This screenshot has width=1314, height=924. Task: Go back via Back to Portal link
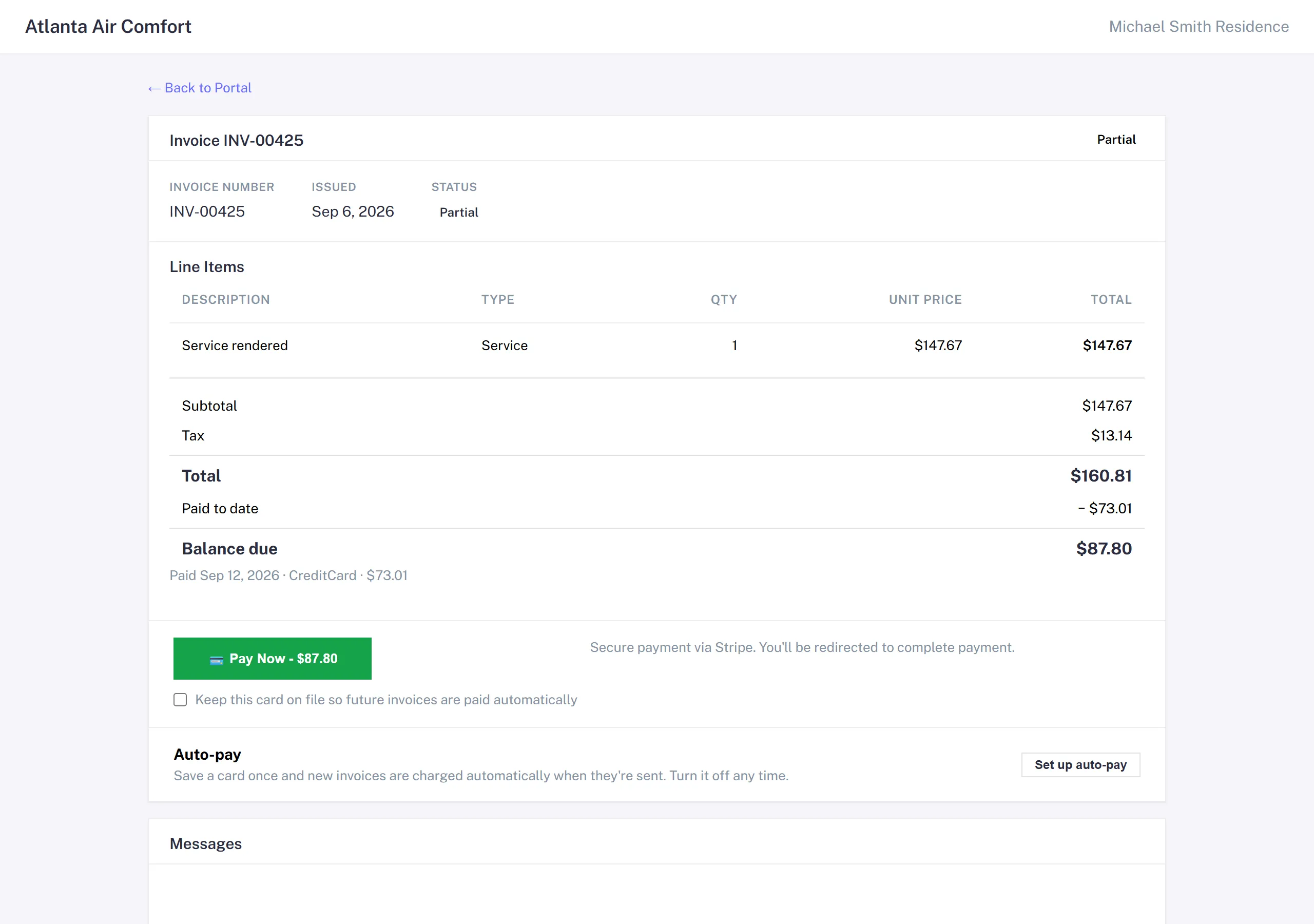pyautogui.click(x=200, y=88)
